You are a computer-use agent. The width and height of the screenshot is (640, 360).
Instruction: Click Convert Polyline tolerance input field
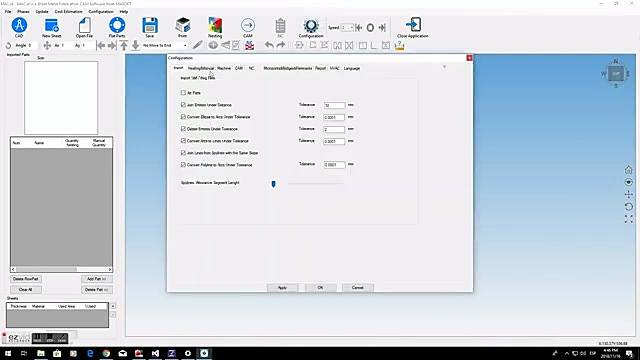click(334, 165)
